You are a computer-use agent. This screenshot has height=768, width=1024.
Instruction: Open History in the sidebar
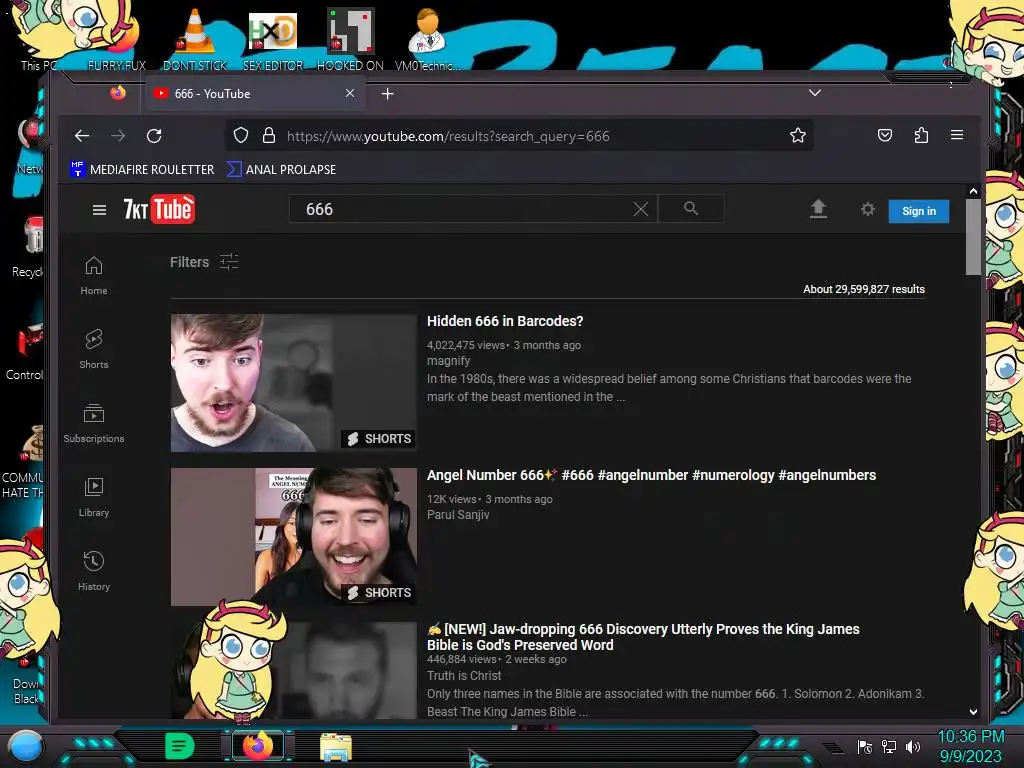[94, 571]
